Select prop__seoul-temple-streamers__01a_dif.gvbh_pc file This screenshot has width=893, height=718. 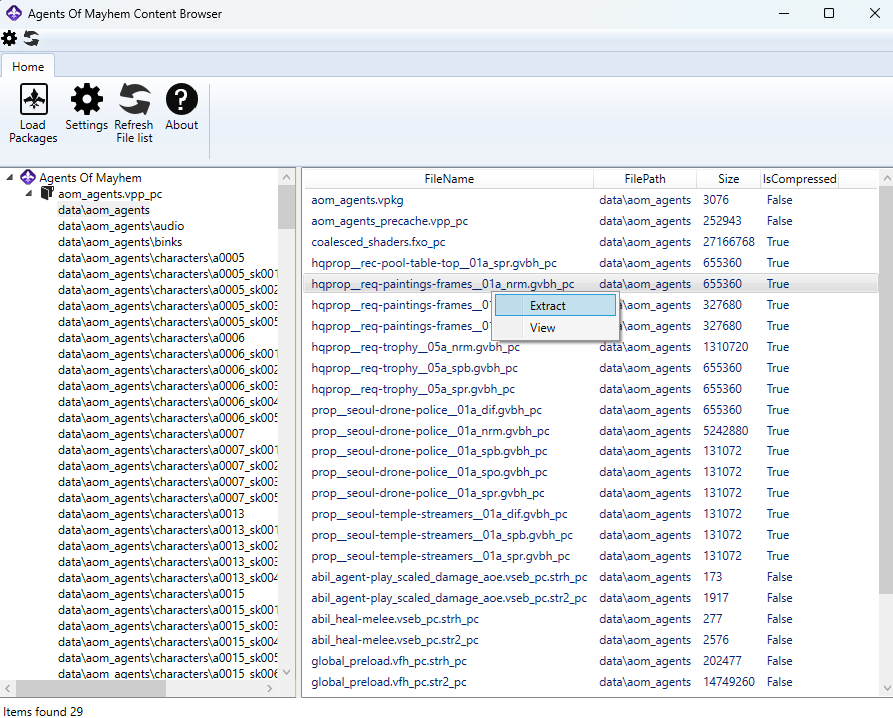[591, 514]
